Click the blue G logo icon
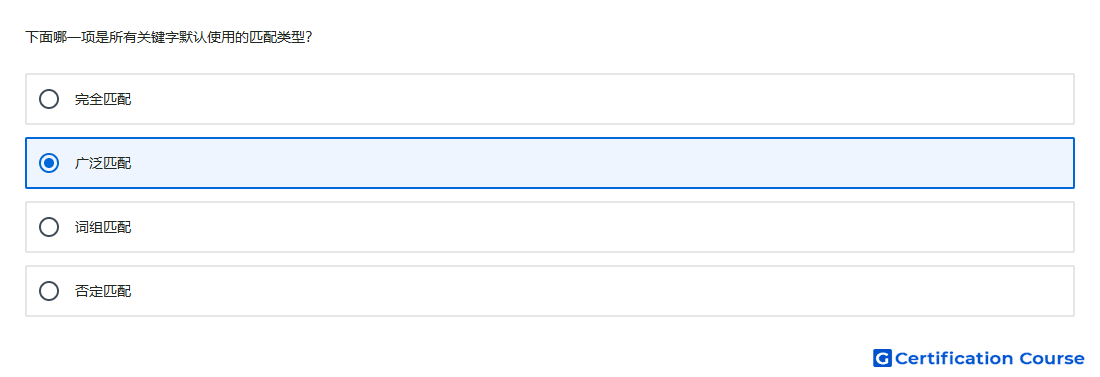 [x=882, y=358]
